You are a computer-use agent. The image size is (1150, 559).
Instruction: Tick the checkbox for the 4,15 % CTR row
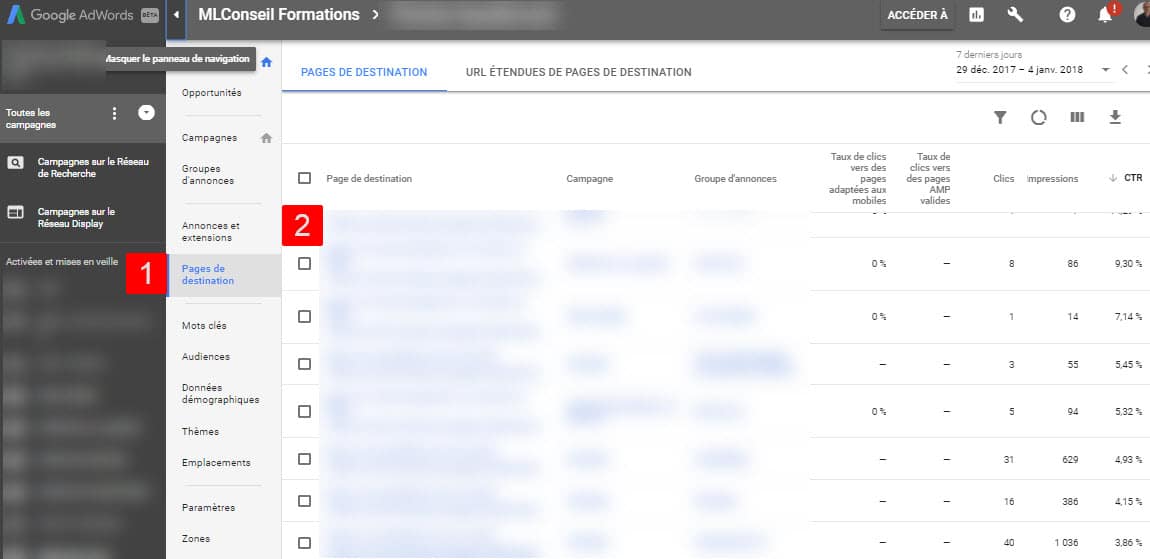(304, 501)
